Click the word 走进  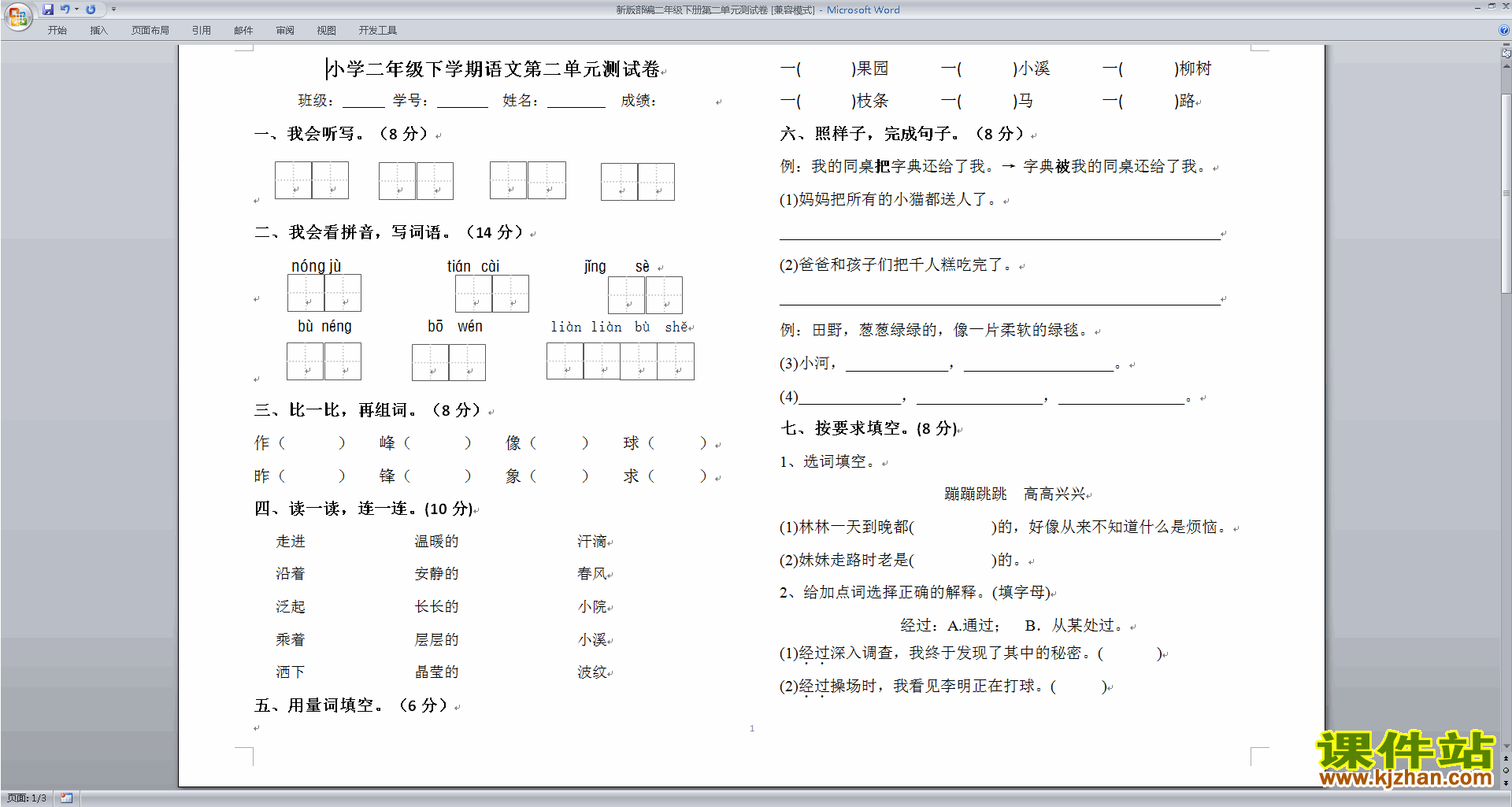291,542
